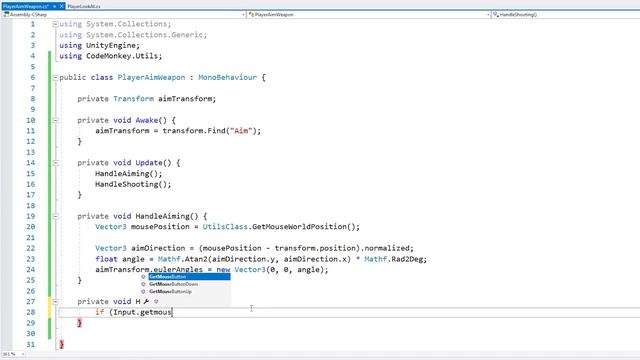Click 'Input.getmous' being typed
640x360 pixels.
142,312
